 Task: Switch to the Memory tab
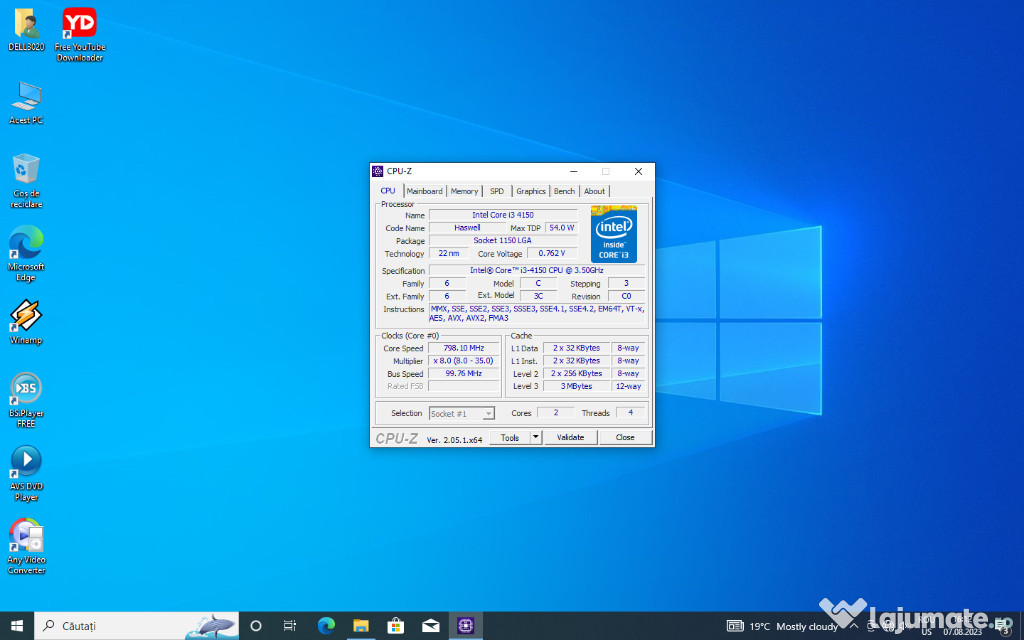[x=464, y=191]
